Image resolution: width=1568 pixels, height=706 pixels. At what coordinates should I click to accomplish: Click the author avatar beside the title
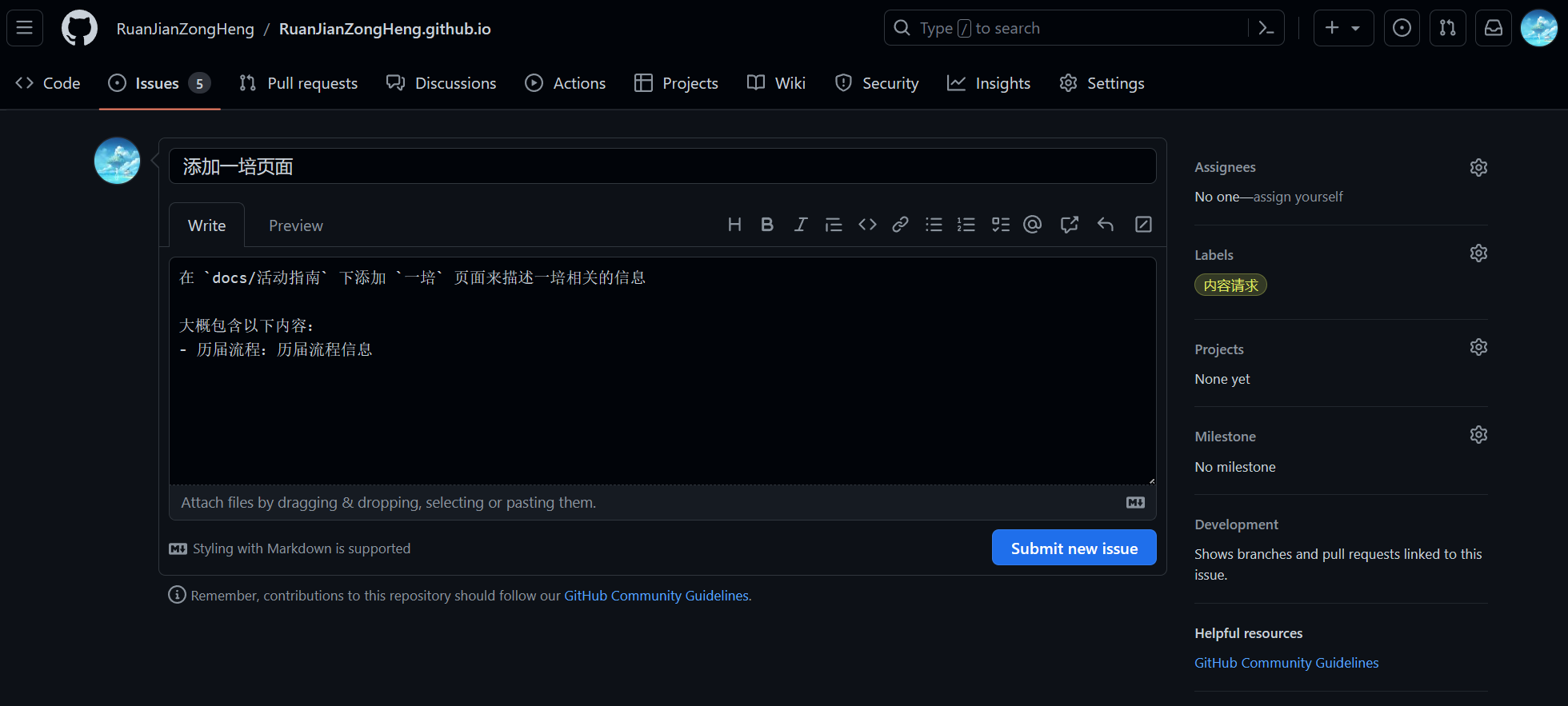(x=117, y=161)
